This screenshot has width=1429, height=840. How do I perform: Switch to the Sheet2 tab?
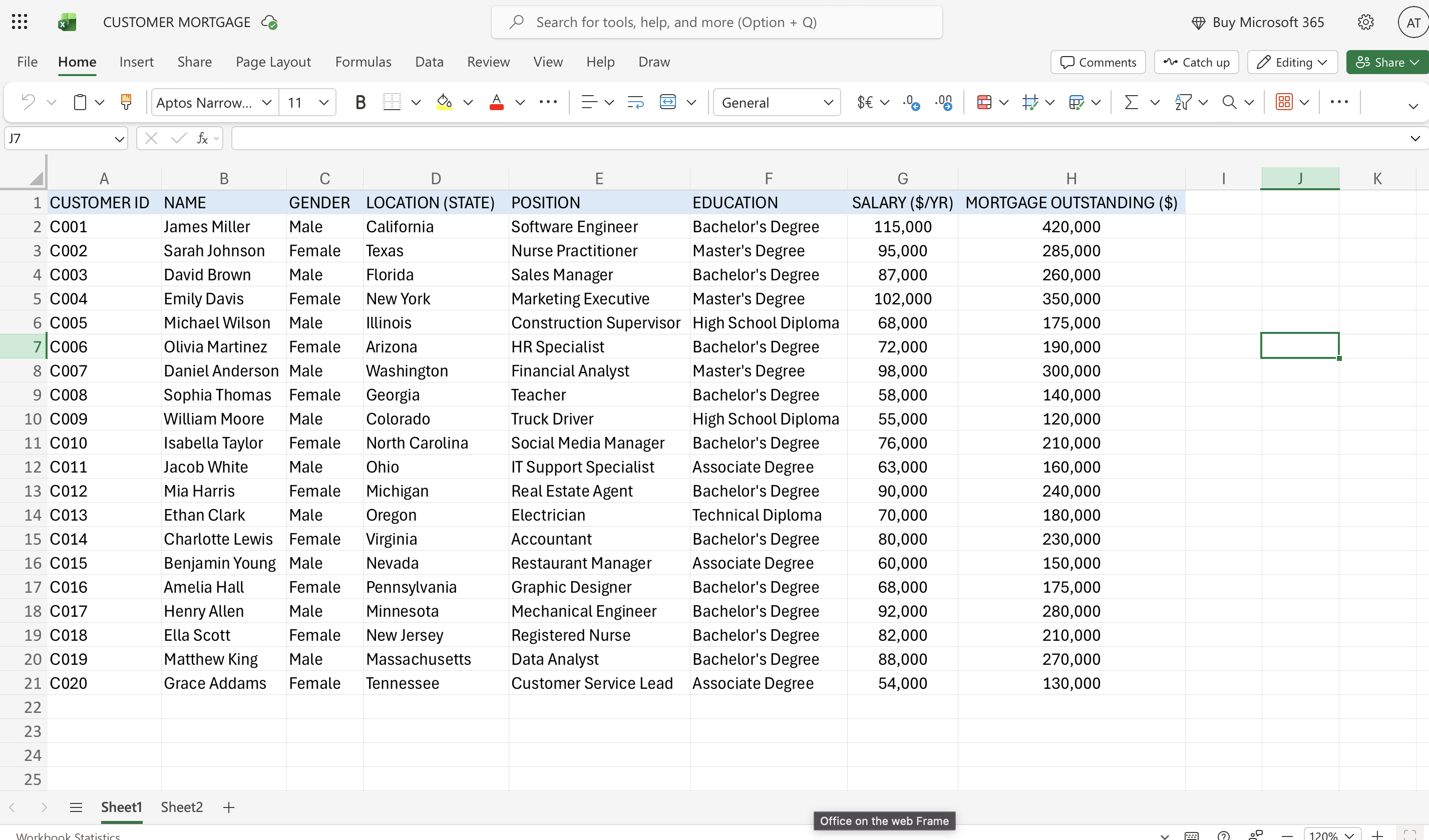[x=181, y=806]
